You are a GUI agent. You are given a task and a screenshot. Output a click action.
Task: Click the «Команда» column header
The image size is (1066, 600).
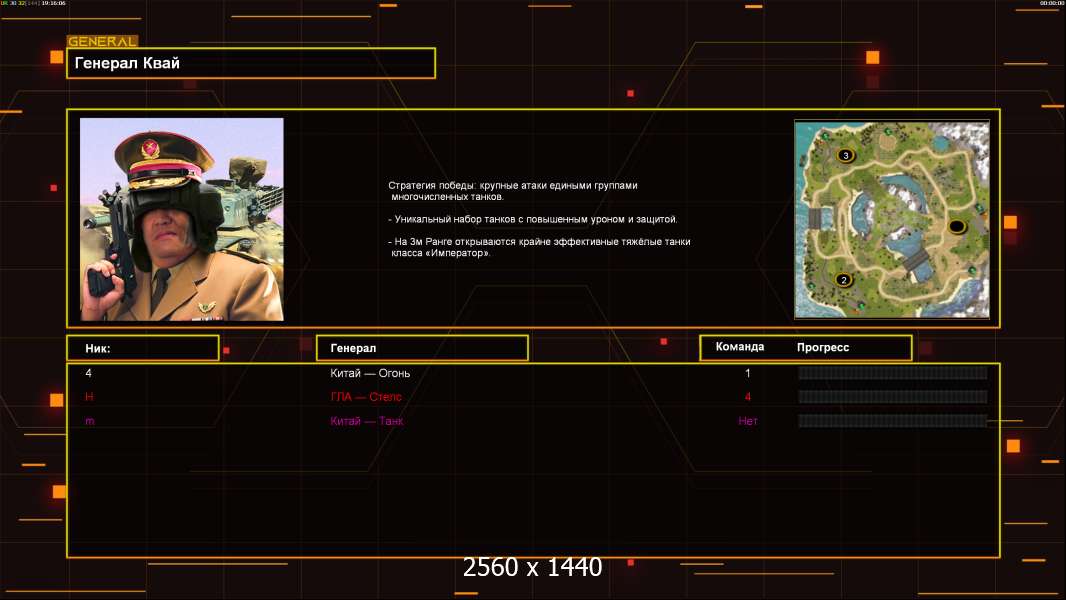pyautogui.click(x=740, y=347)
